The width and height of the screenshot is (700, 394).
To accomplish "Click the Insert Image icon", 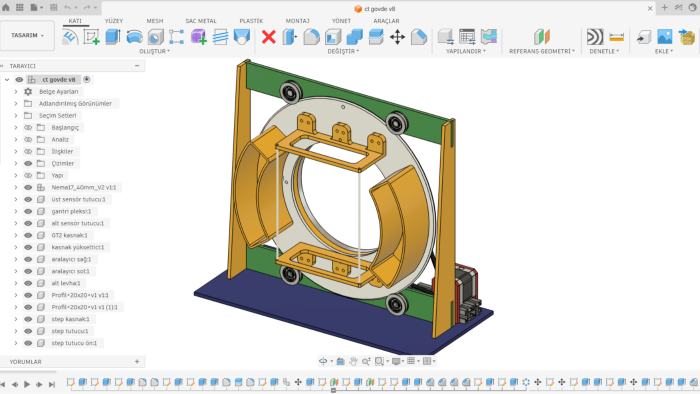I will coord(665,37).
